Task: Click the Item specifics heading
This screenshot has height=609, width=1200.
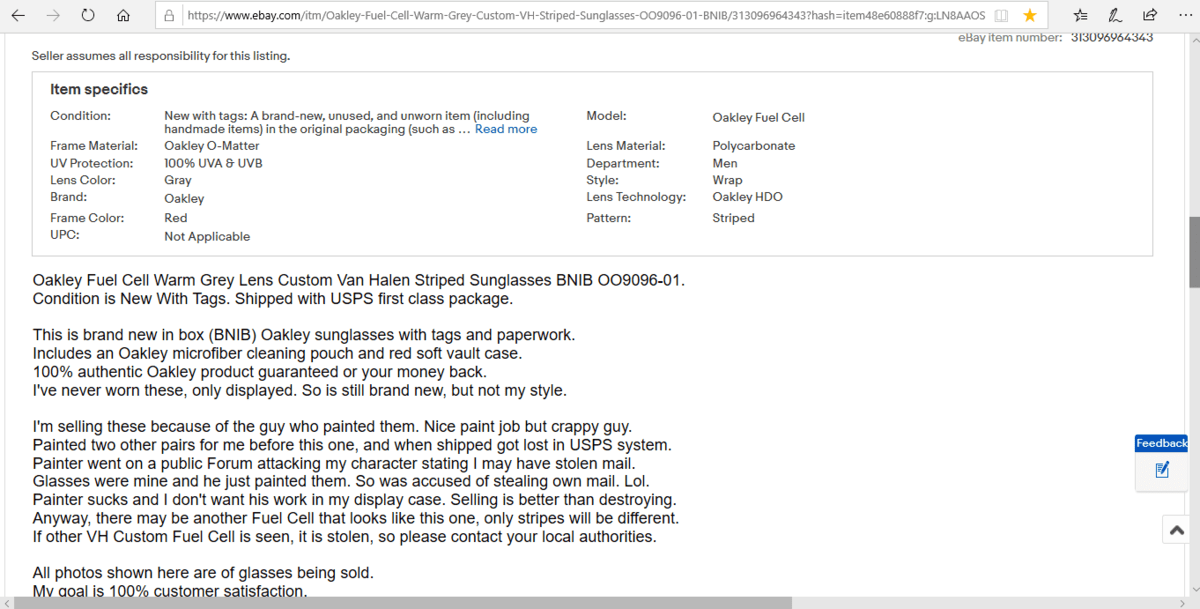Action: click(99, 90)
